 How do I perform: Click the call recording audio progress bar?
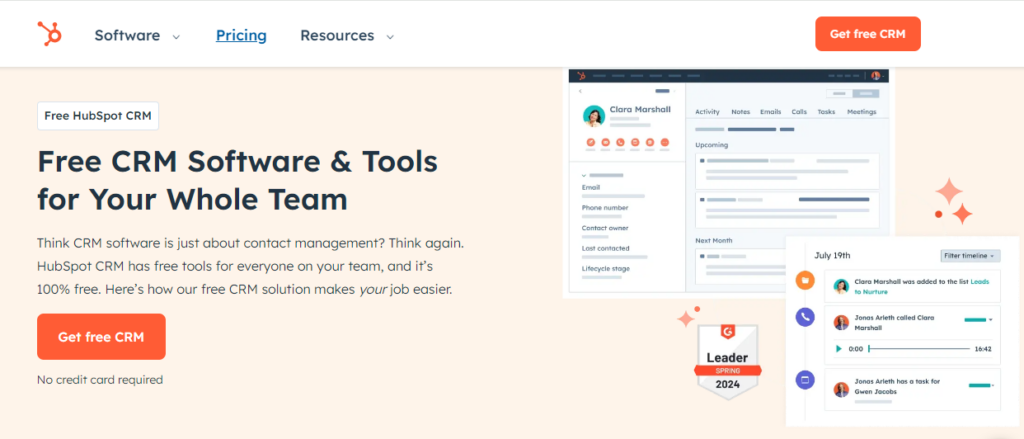pos(918,349)
